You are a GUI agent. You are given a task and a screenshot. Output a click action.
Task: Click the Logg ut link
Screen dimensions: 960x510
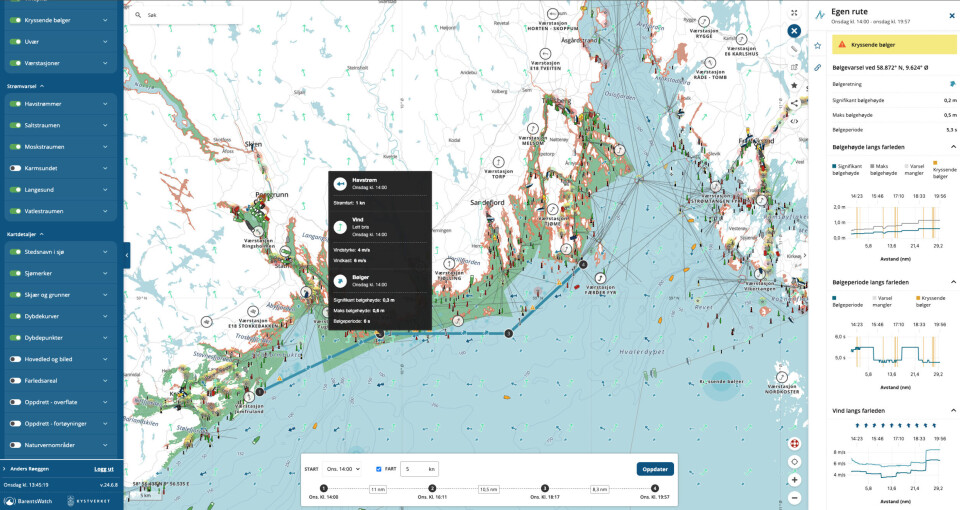click(x=103, y=468)
